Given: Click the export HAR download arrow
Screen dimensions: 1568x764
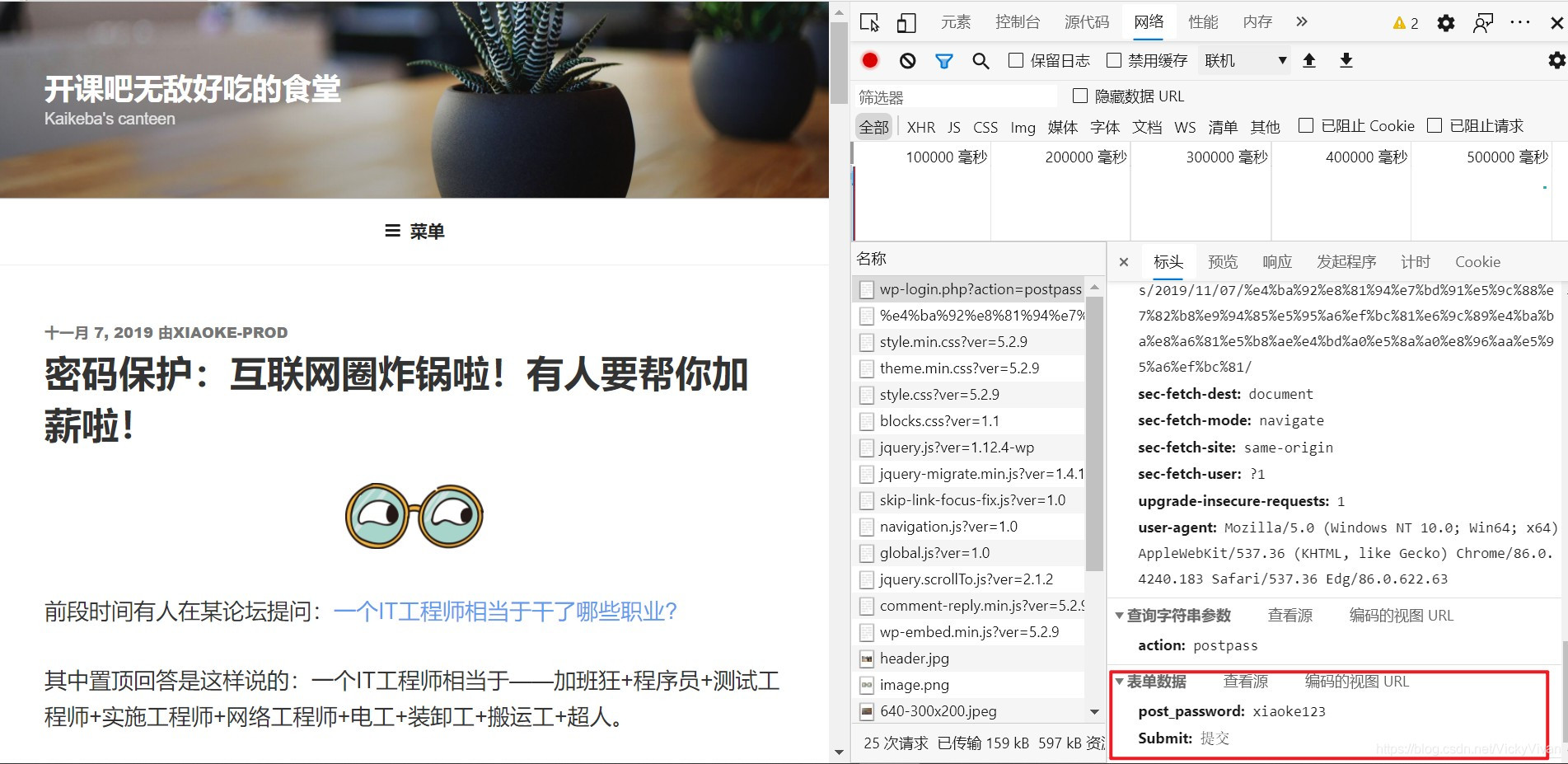Looking at the screenshot, I should [x=1346, y=60].
